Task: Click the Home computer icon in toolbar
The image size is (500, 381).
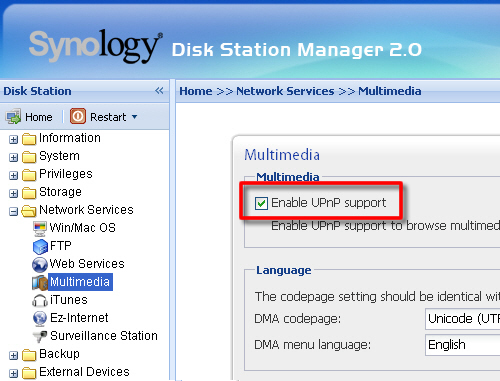Action: [13, 117]
